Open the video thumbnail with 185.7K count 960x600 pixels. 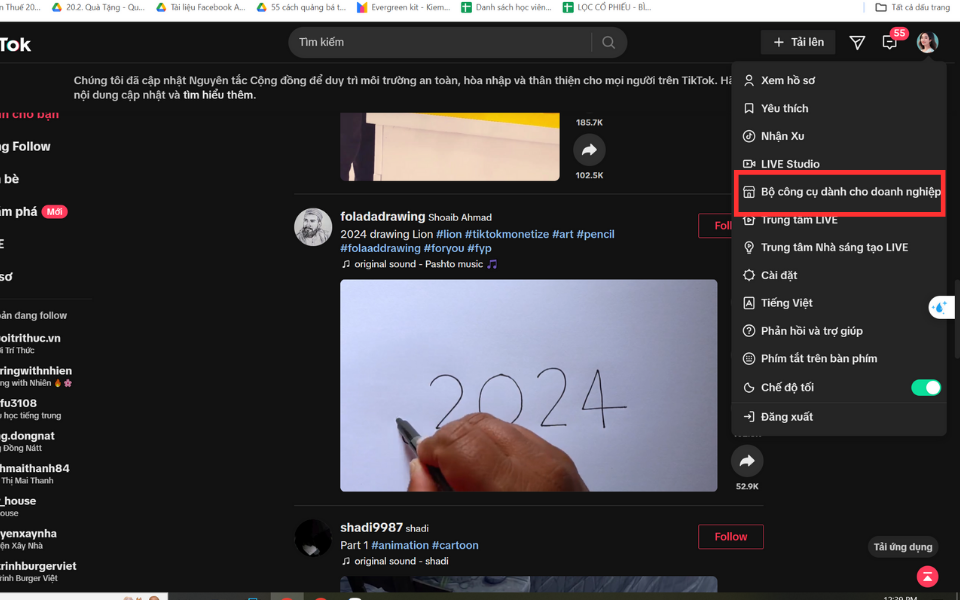point(449,146)
